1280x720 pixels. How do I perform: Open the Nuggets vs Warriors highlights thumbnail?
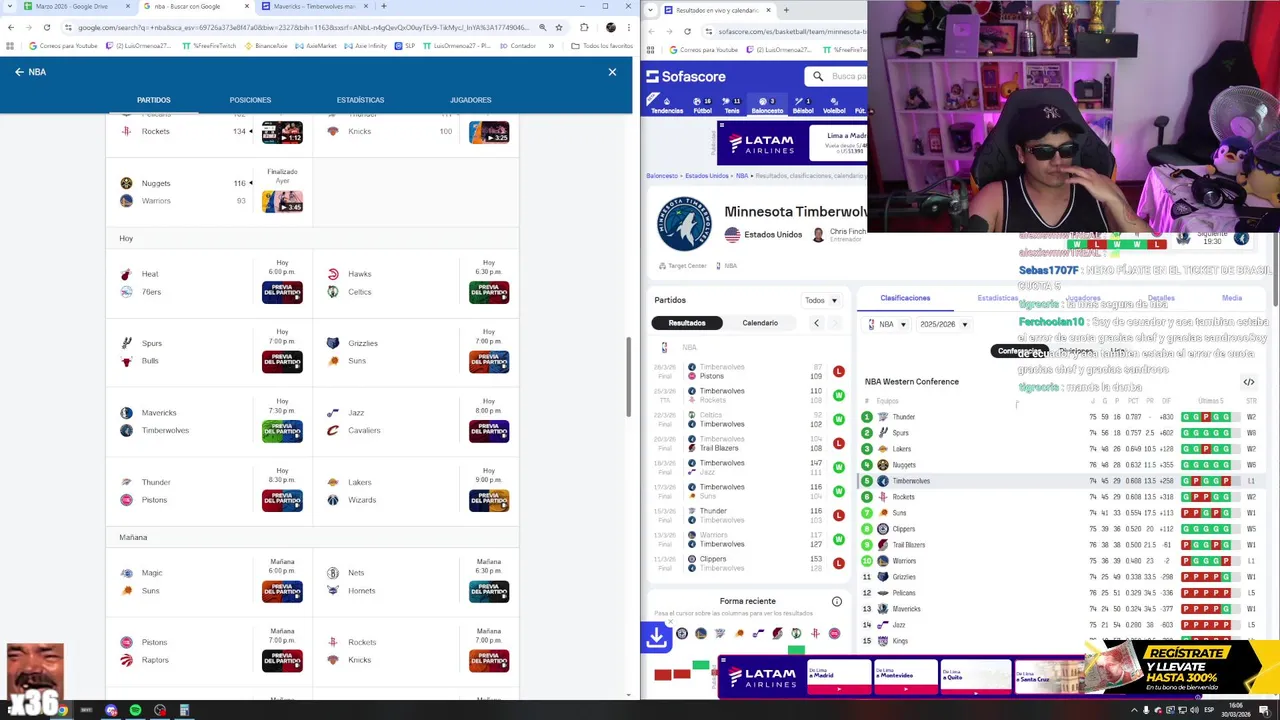[x=282, y=201]
